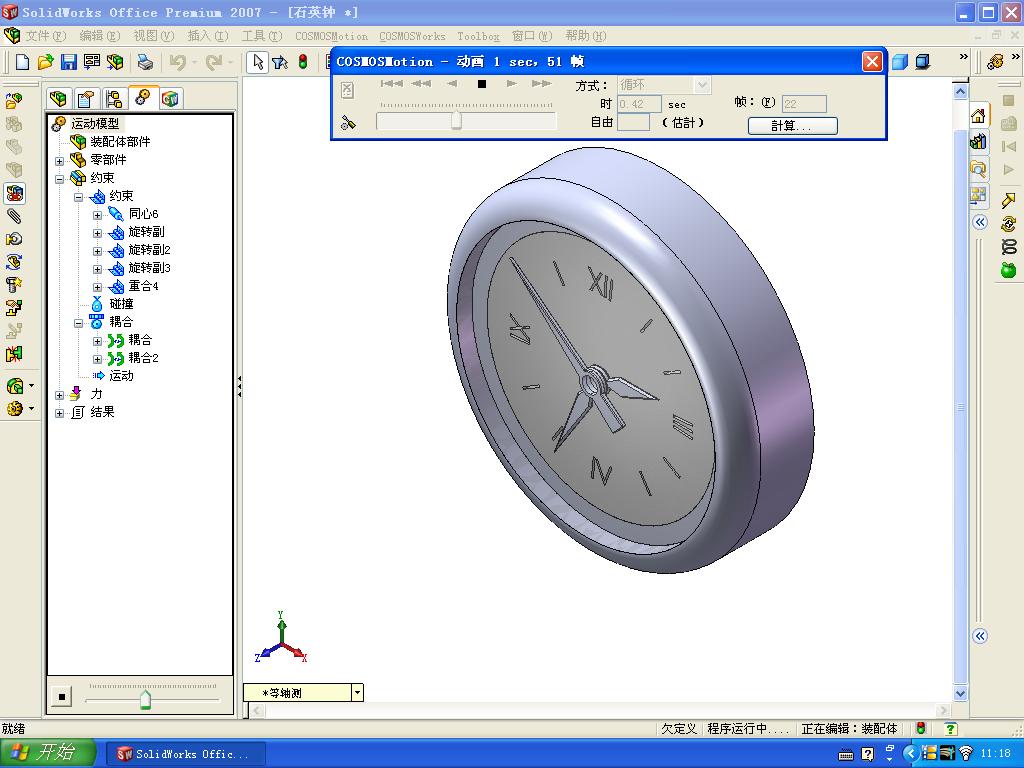Select 旋转副3 tree item
The image size is (1024, 768).
coord(150,268)
